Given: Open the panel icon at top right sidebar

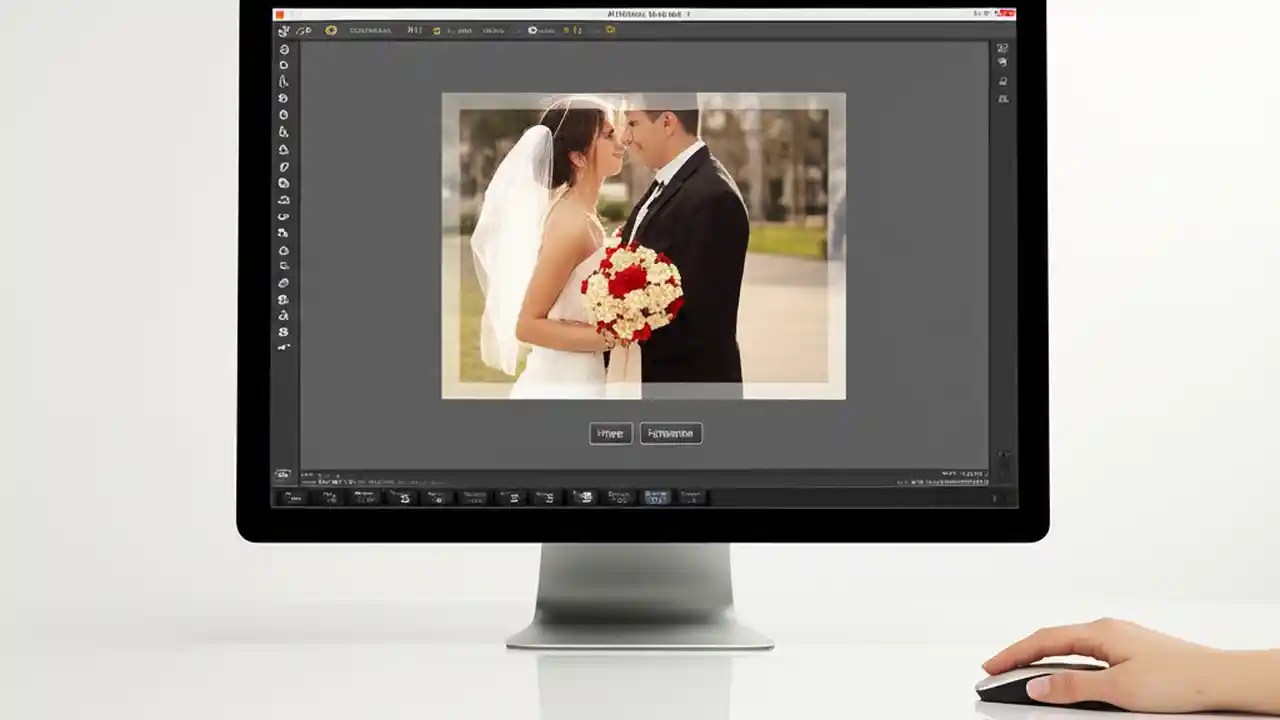Looking at the screenshot, I should pyautogui.click(x=1001, y=47).
